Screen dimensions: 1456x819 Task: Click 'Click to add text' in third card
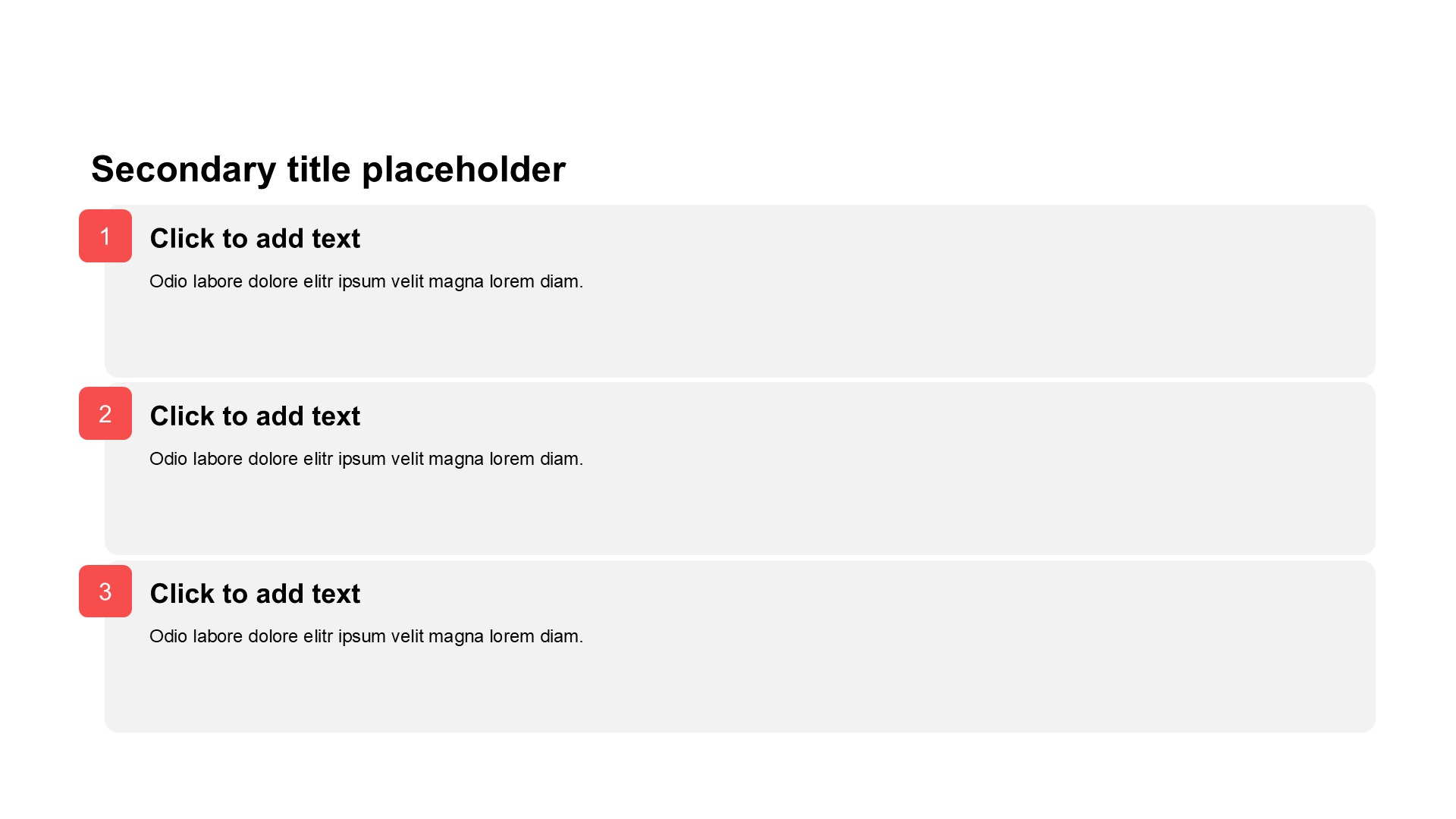(255, 593)
